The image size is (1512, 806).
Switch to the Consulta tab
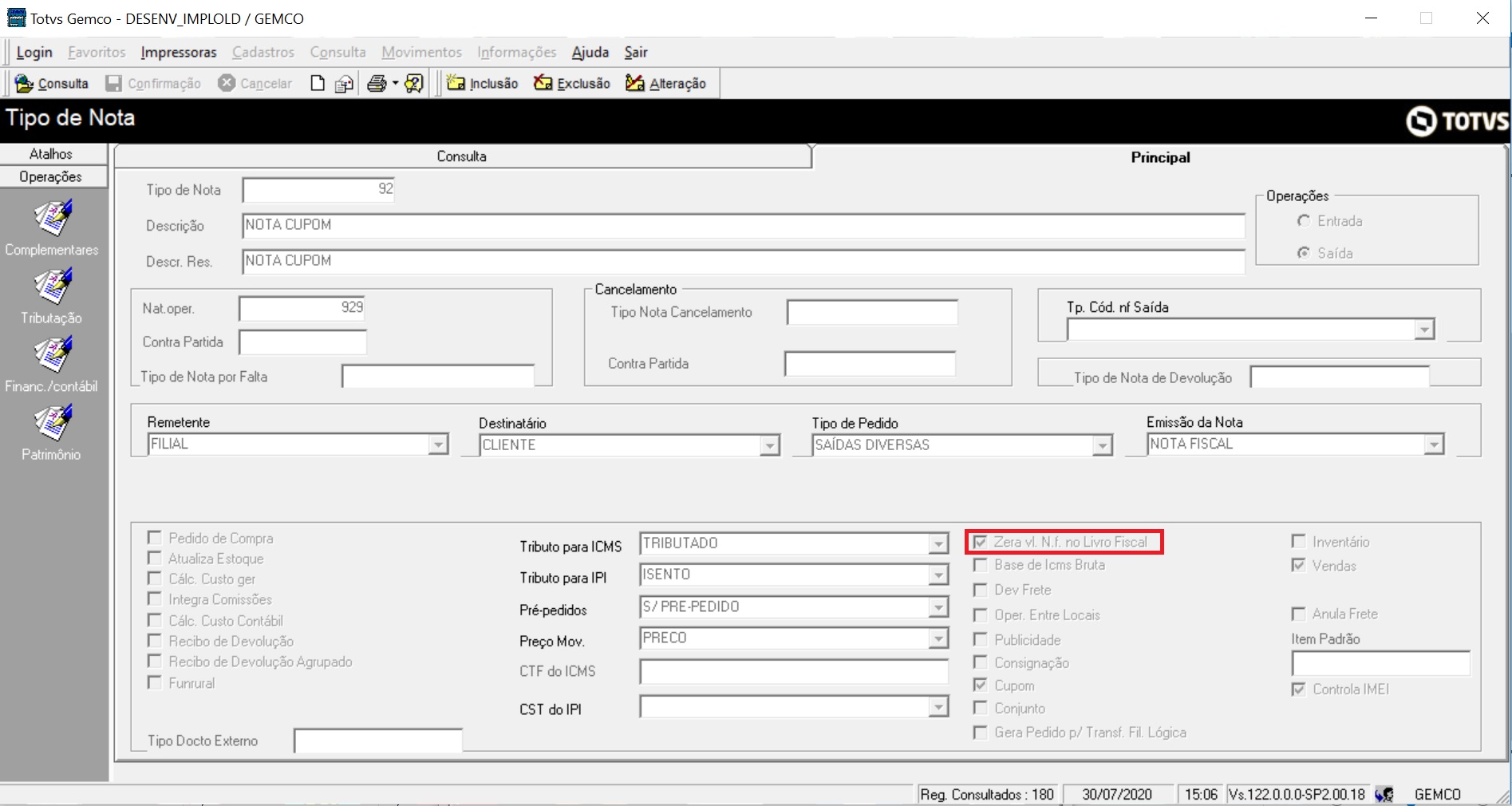(x=462, y=156)
